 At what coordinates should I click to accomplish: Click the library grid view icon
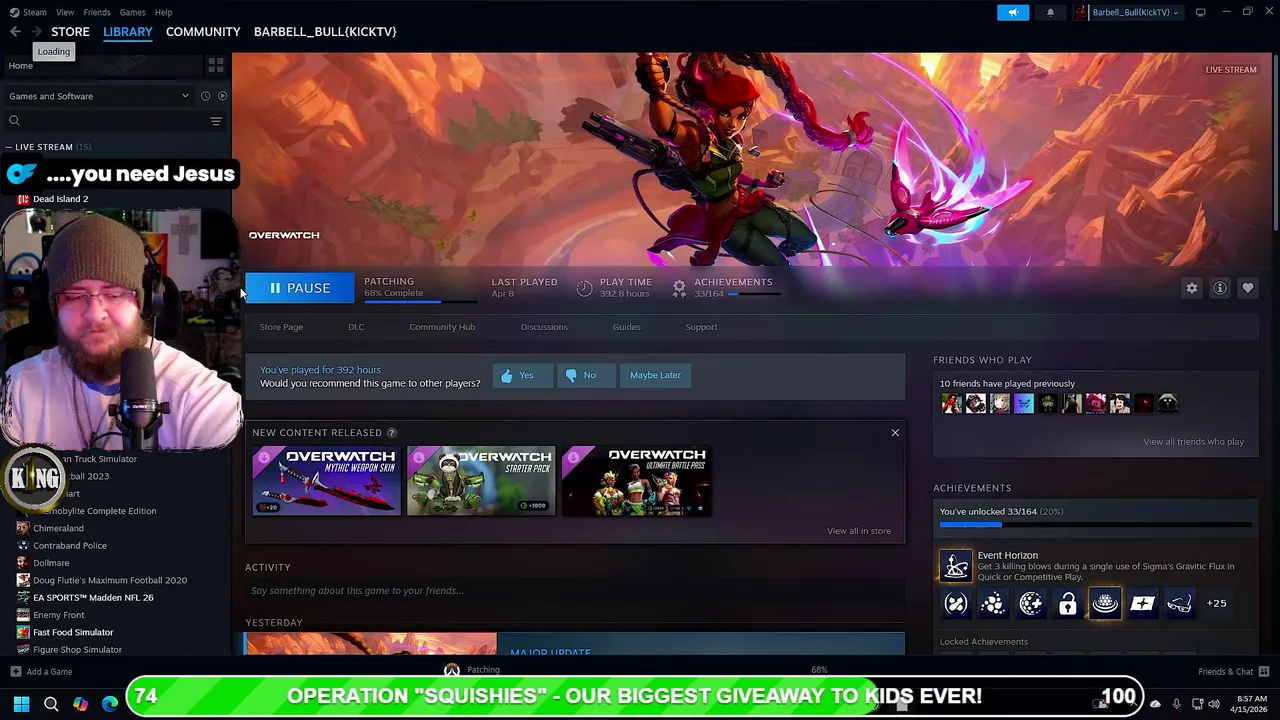(x=215, y=65)
